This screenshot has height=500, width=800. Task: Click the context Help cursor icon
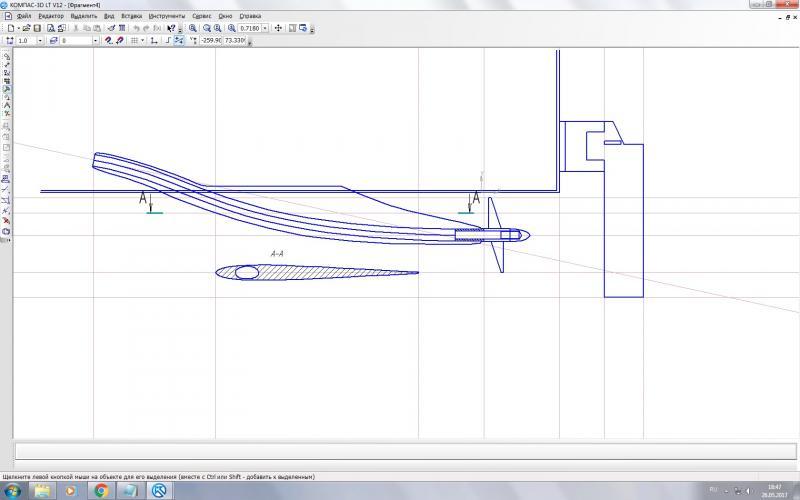click(x=171, y=28)
